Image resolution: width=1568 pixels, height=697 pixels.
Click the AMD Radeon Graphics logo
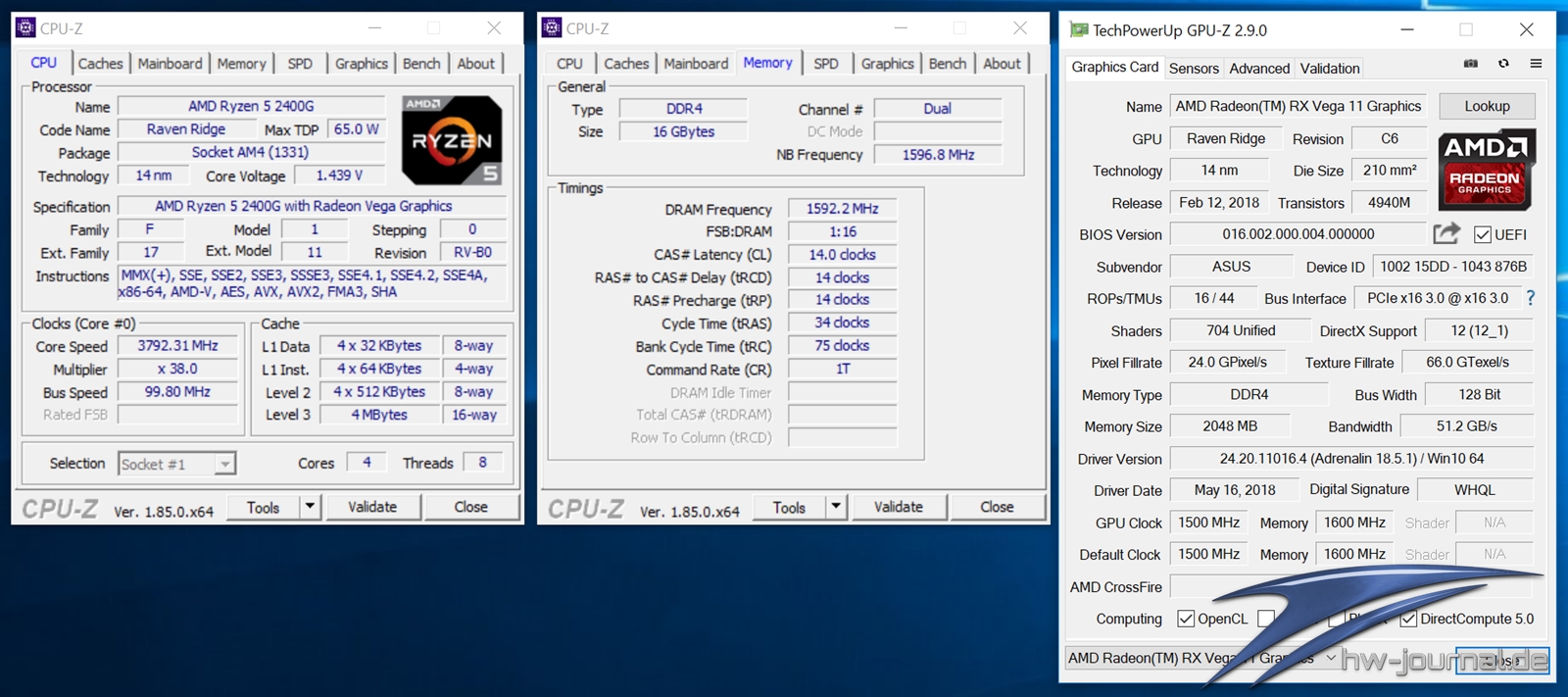[1486, 172]
